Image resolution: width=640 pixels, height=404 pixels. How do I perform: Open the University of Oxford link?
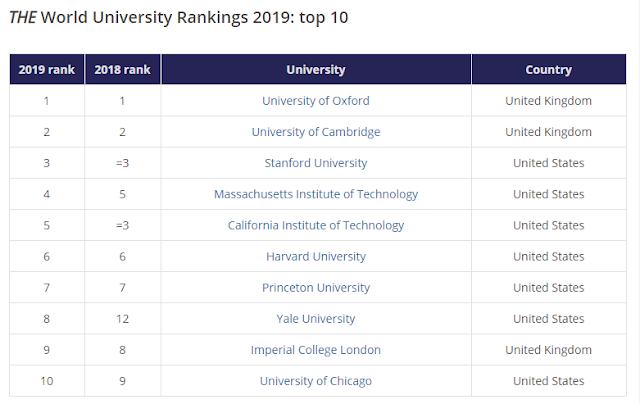click(x=315, y=100)
